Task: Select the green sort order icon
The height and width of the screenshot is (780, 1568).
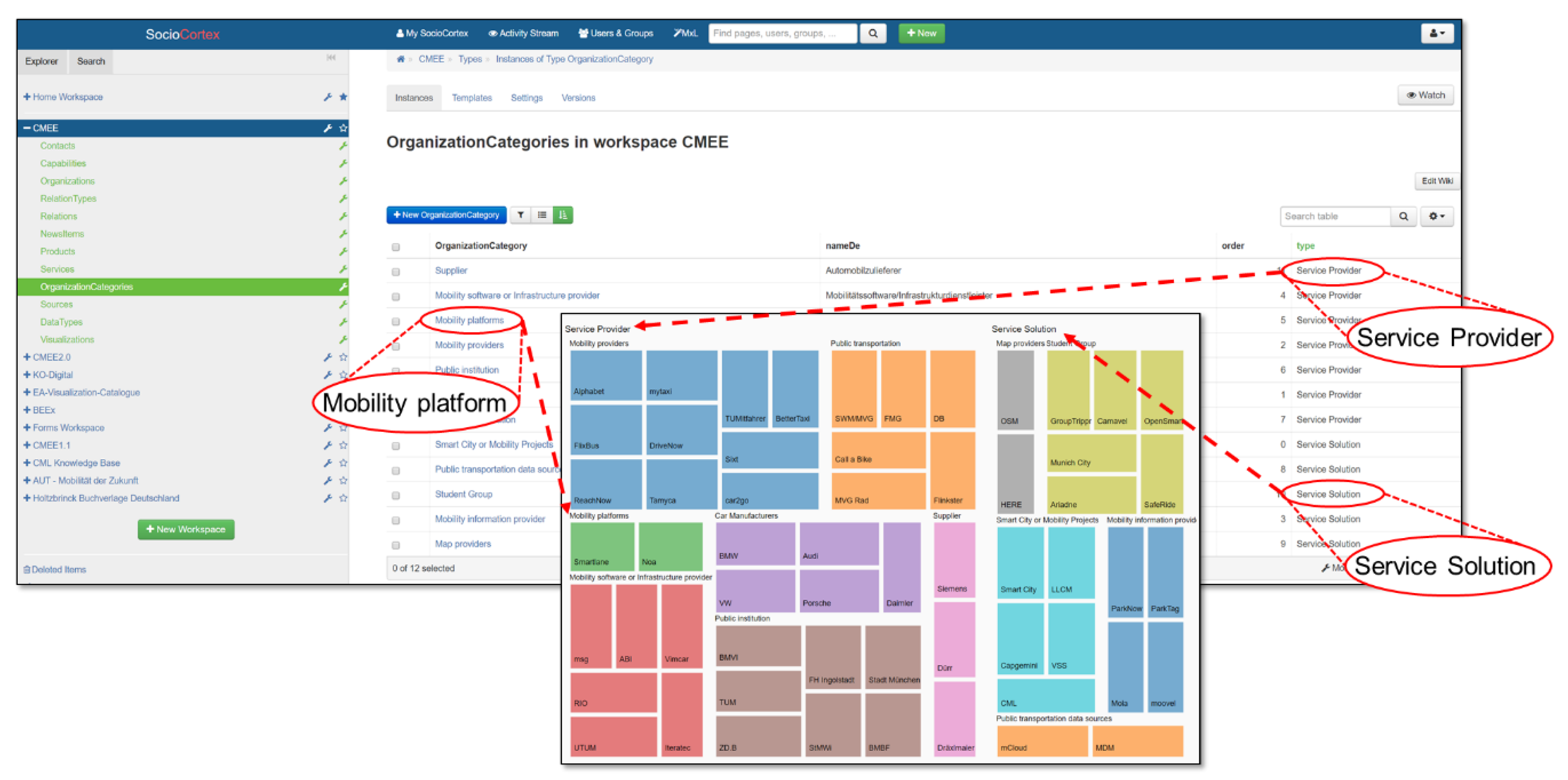Action: point(563,215)
